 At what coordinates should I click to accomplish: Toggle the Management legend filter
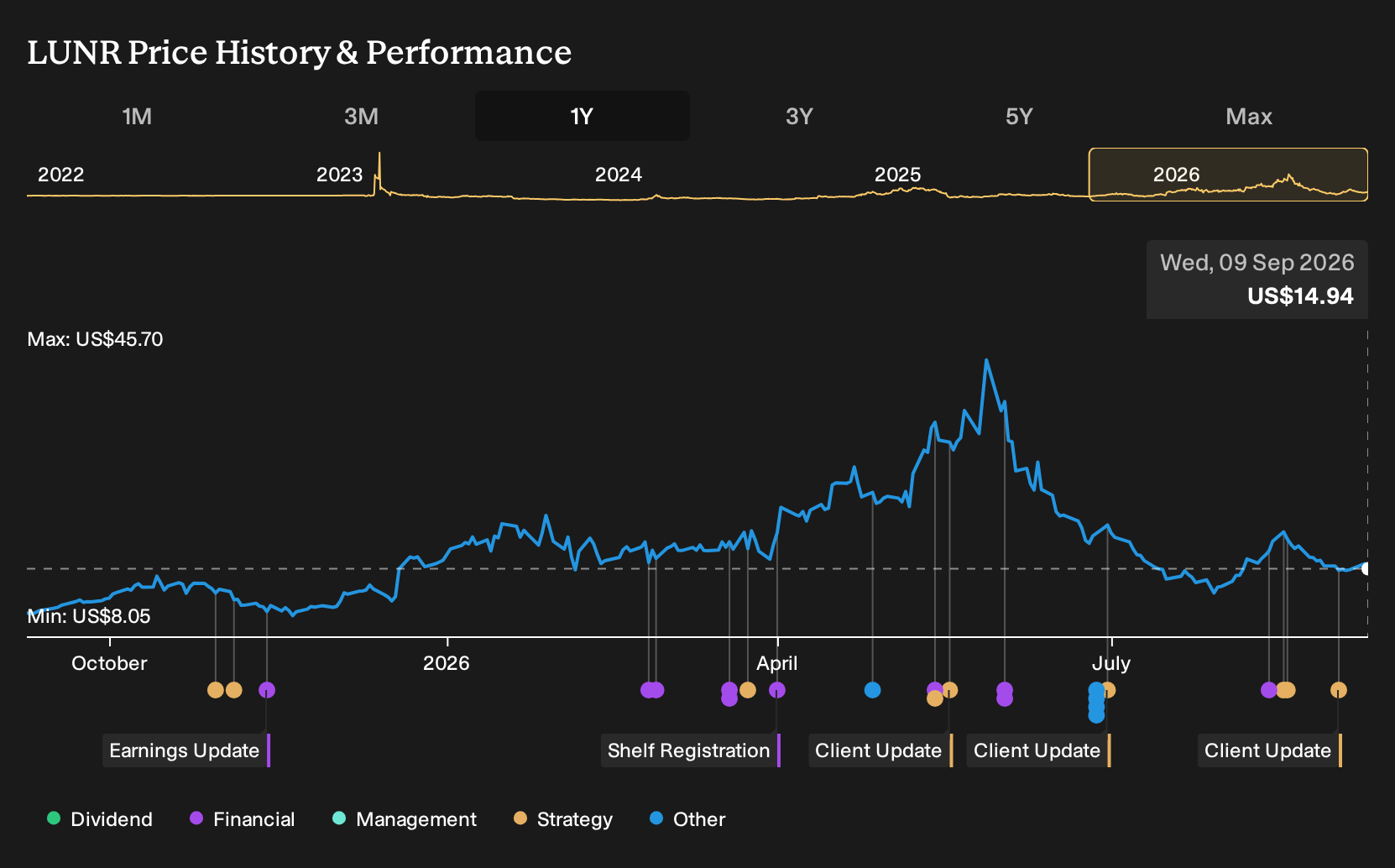pyautogui.click(x=405, y=819)
